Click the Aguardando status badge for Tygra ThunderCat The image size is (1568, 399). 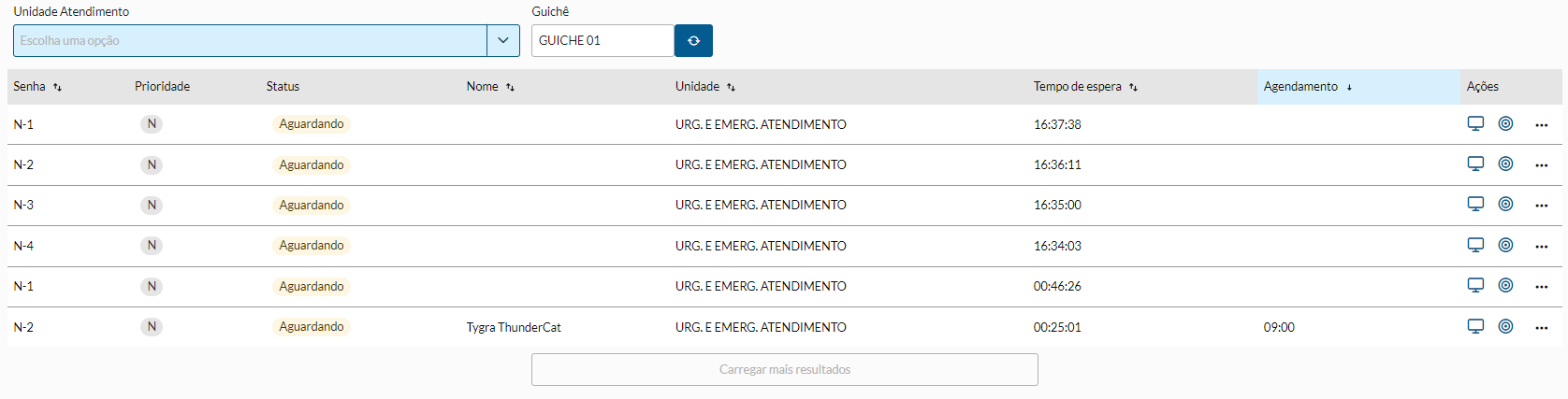click(312, 327)
